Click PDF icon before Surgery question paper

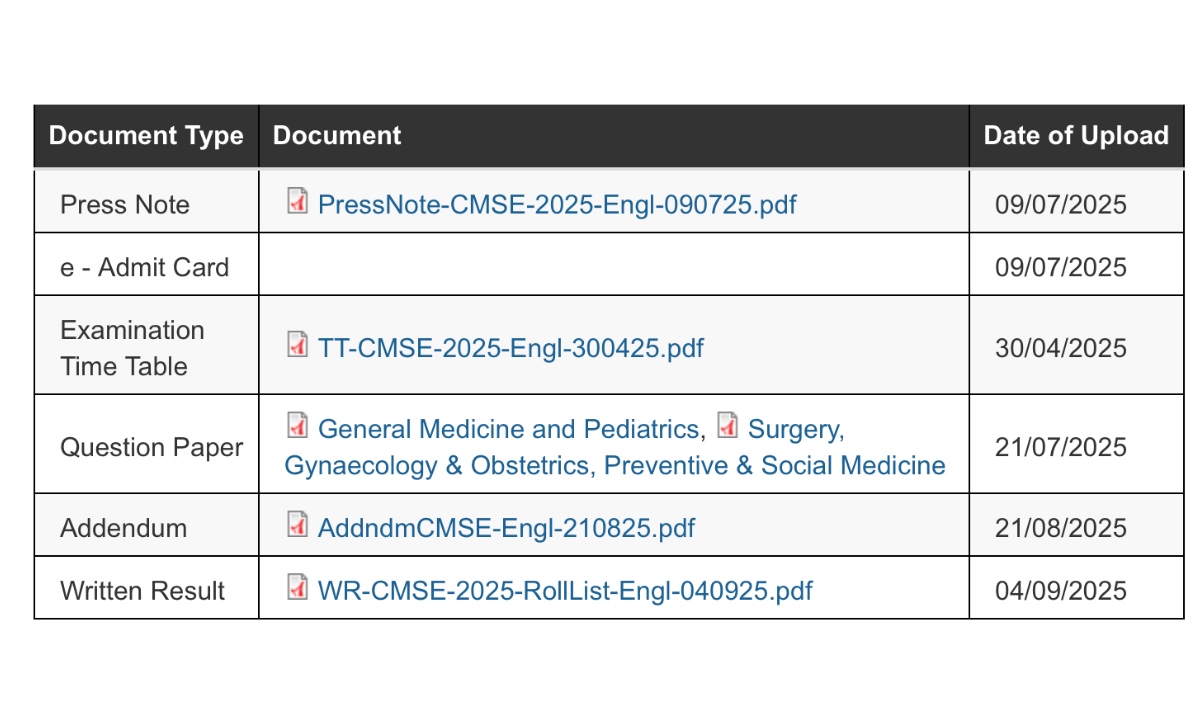coord(728,426)
